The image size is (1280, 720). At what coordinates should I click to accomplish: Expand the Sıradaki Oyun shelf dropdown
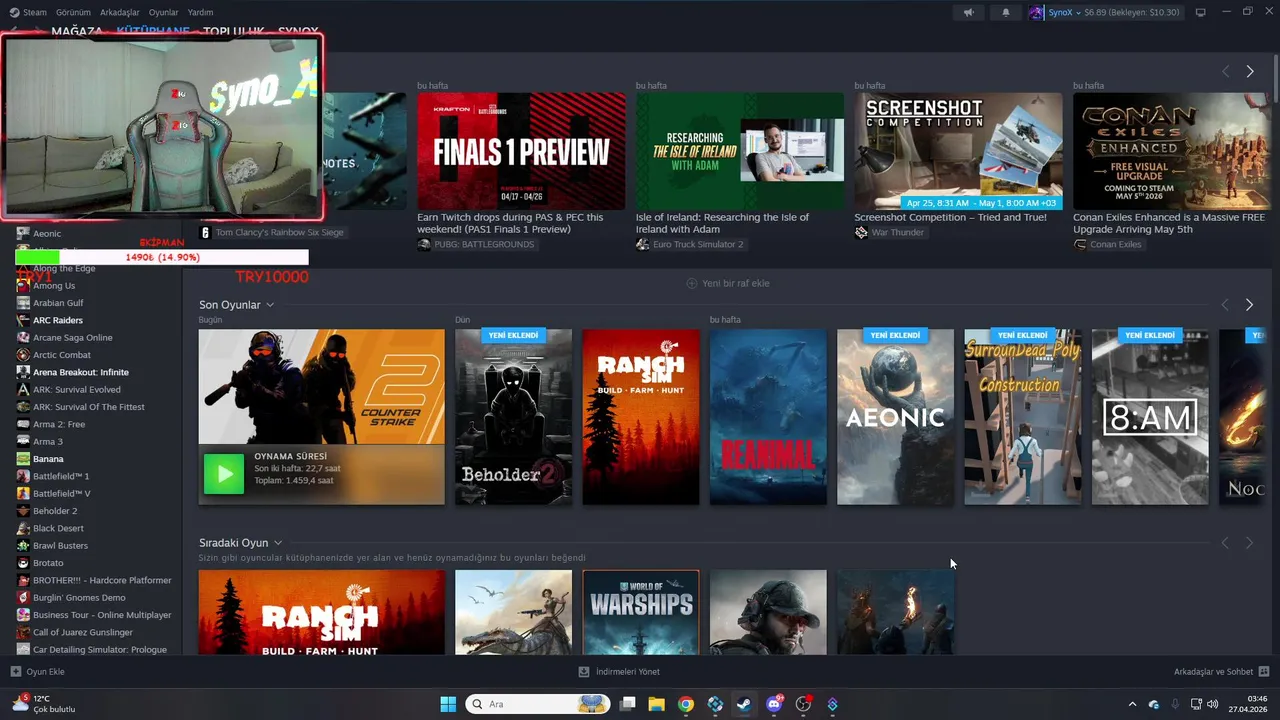[278, 543]
